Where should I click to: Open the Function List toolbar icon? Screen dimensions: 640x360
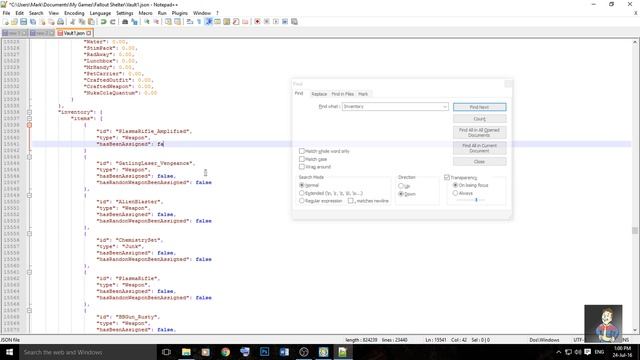pyautogui.click(x=236, y=22)
